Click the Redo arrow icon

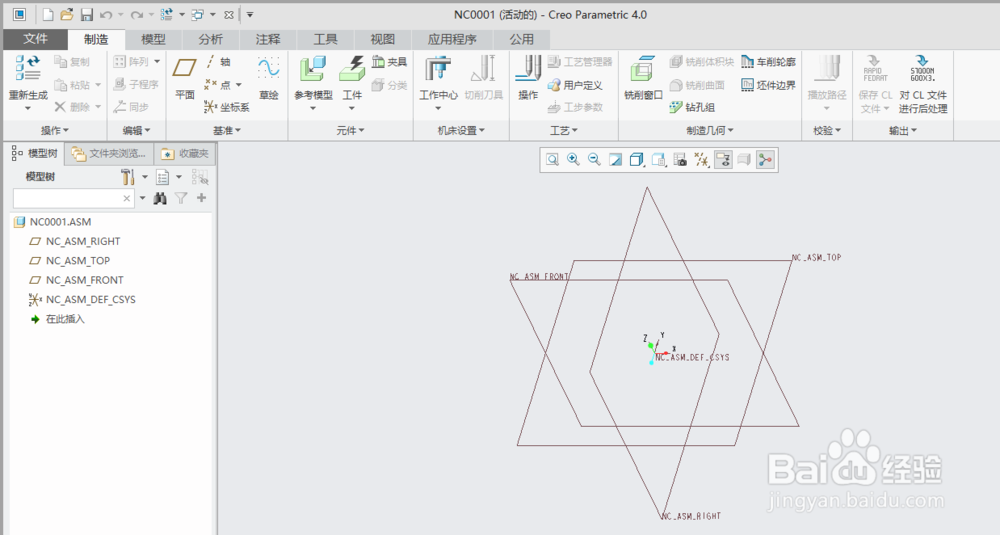[136, 15]
